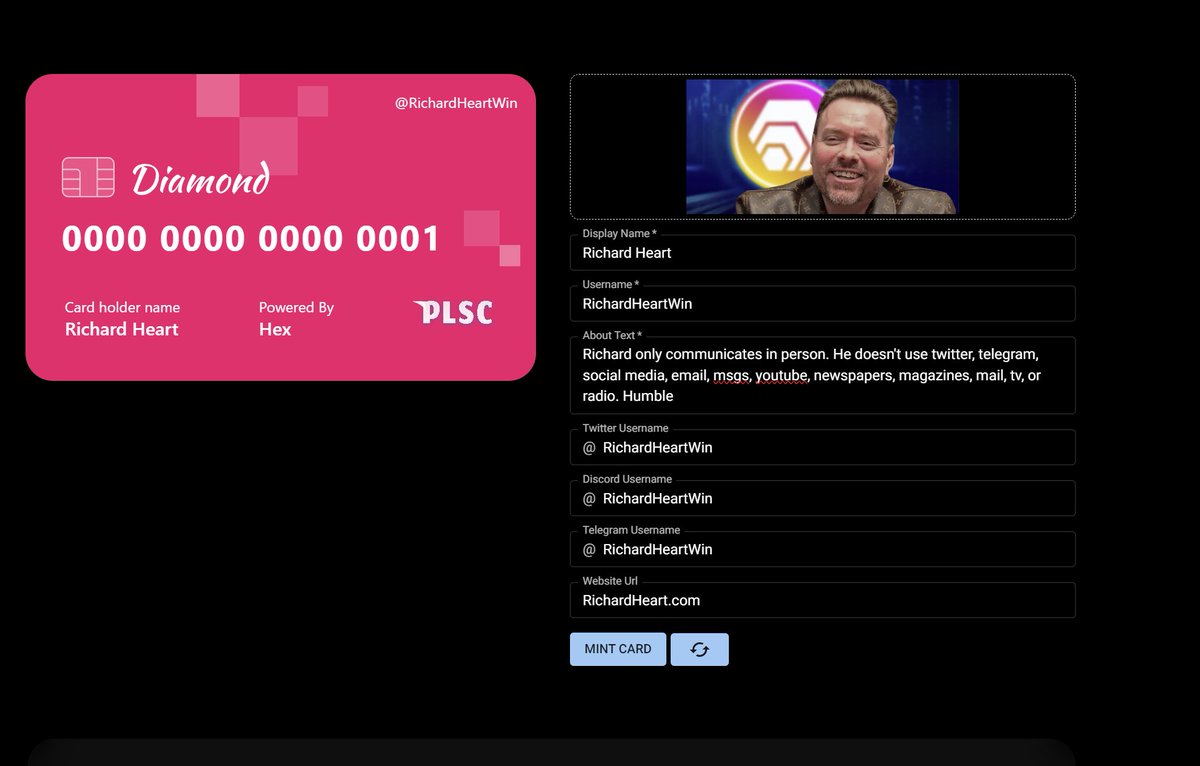Screen dimensions: 1200x766
Task: Focus the Display Name input field
Action: click(x=823, y=253)
